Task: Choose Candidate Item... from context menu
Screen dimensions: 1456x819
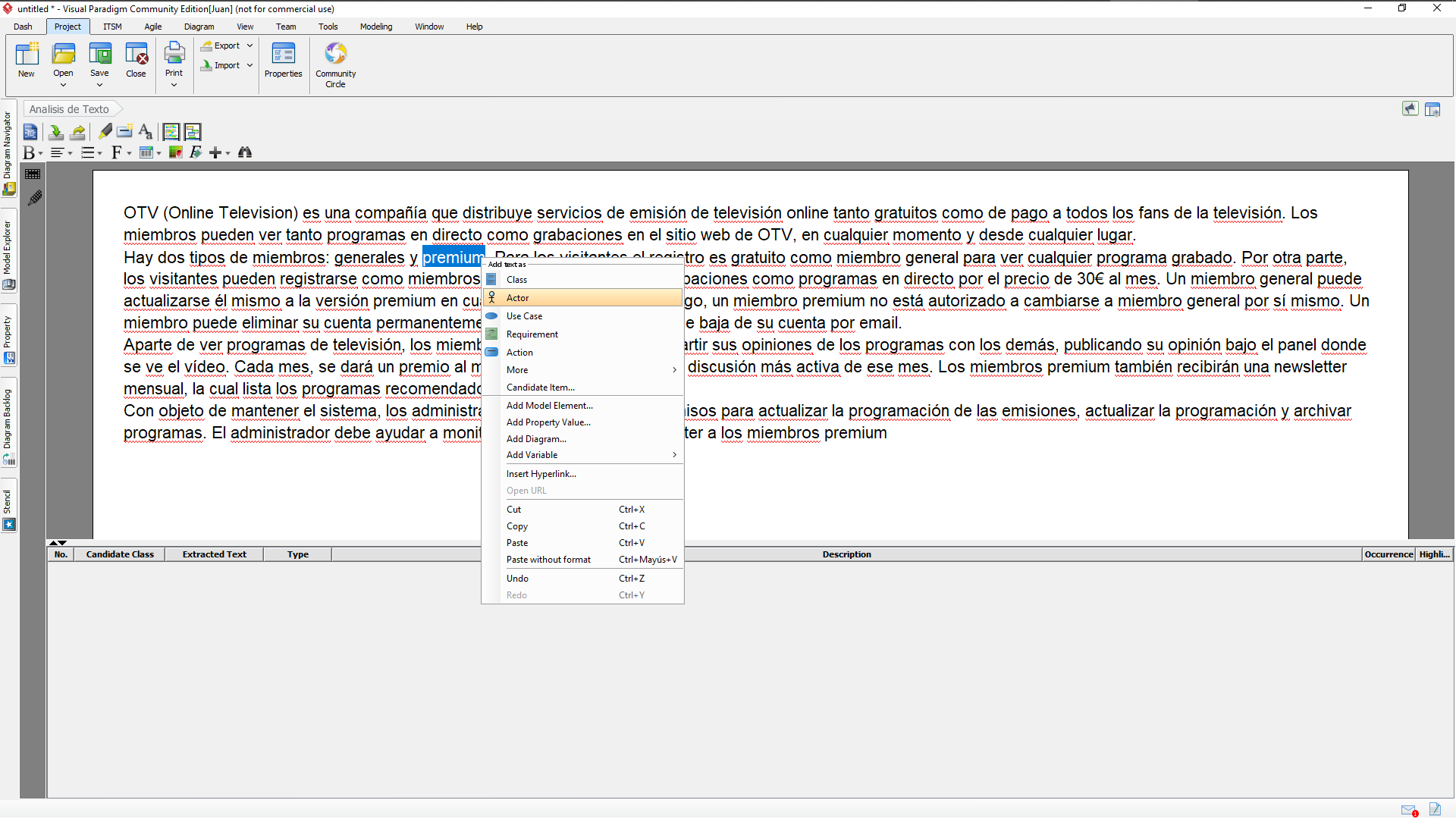Action: click(583, 388)
